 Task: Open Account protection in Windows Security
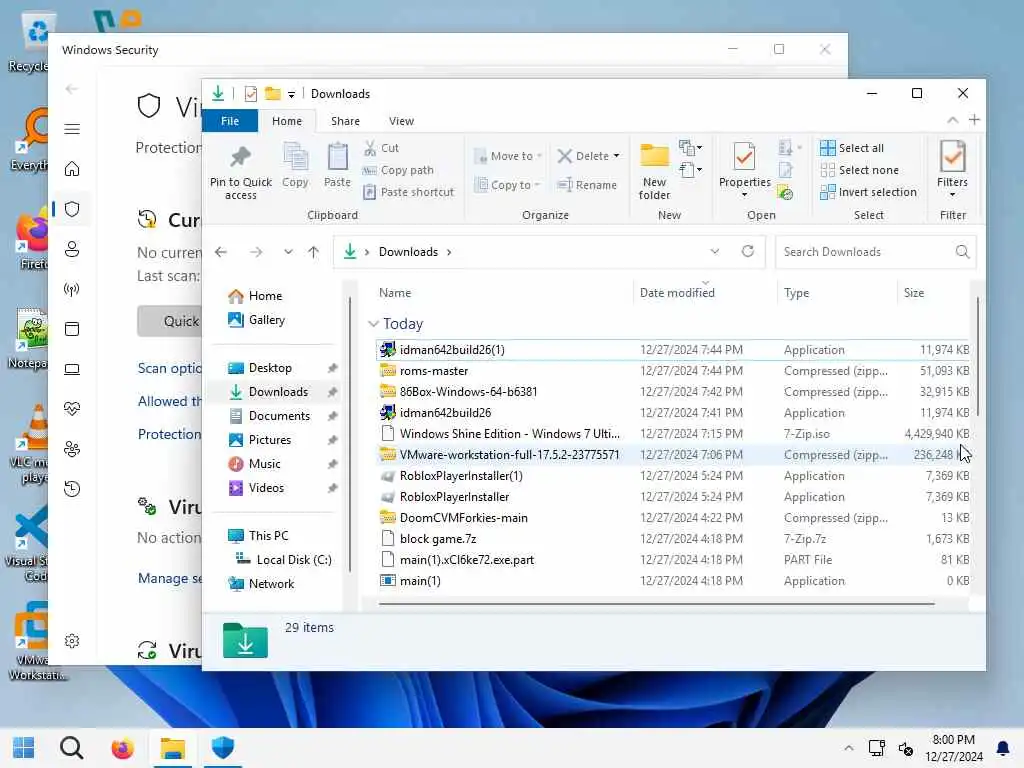(x=72, y=249)
